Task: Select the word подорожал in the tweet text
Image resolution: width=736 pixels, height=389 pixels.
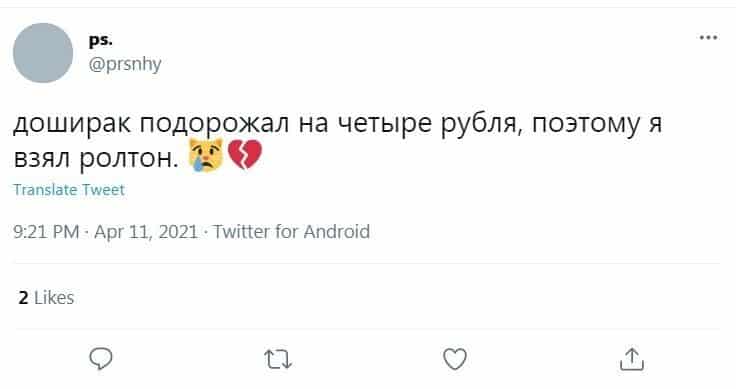Action: [215, 125]
